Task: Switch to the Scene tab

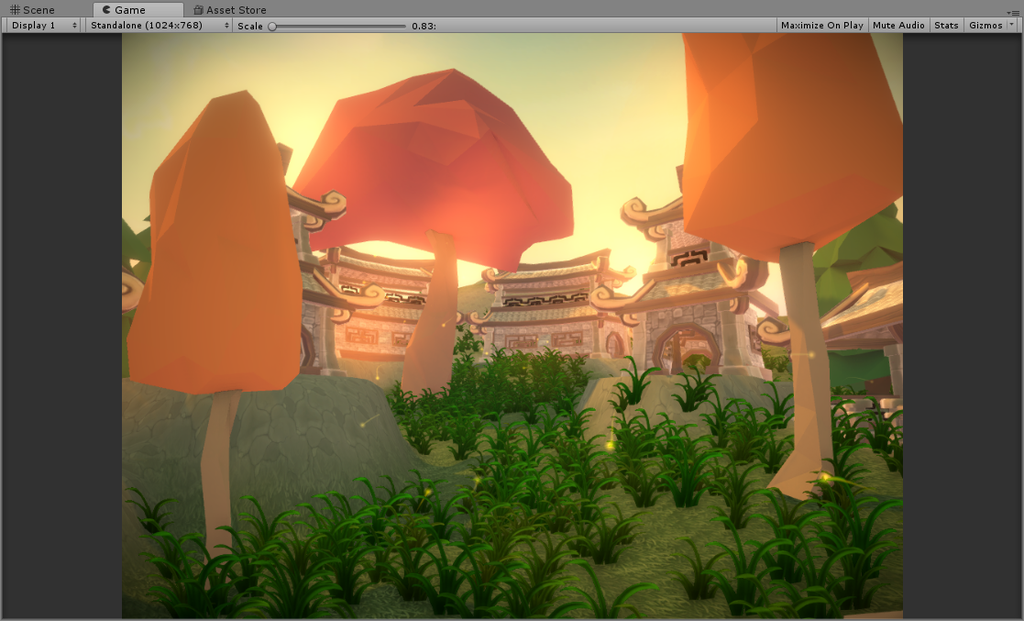Action: (x=37, y=10)
